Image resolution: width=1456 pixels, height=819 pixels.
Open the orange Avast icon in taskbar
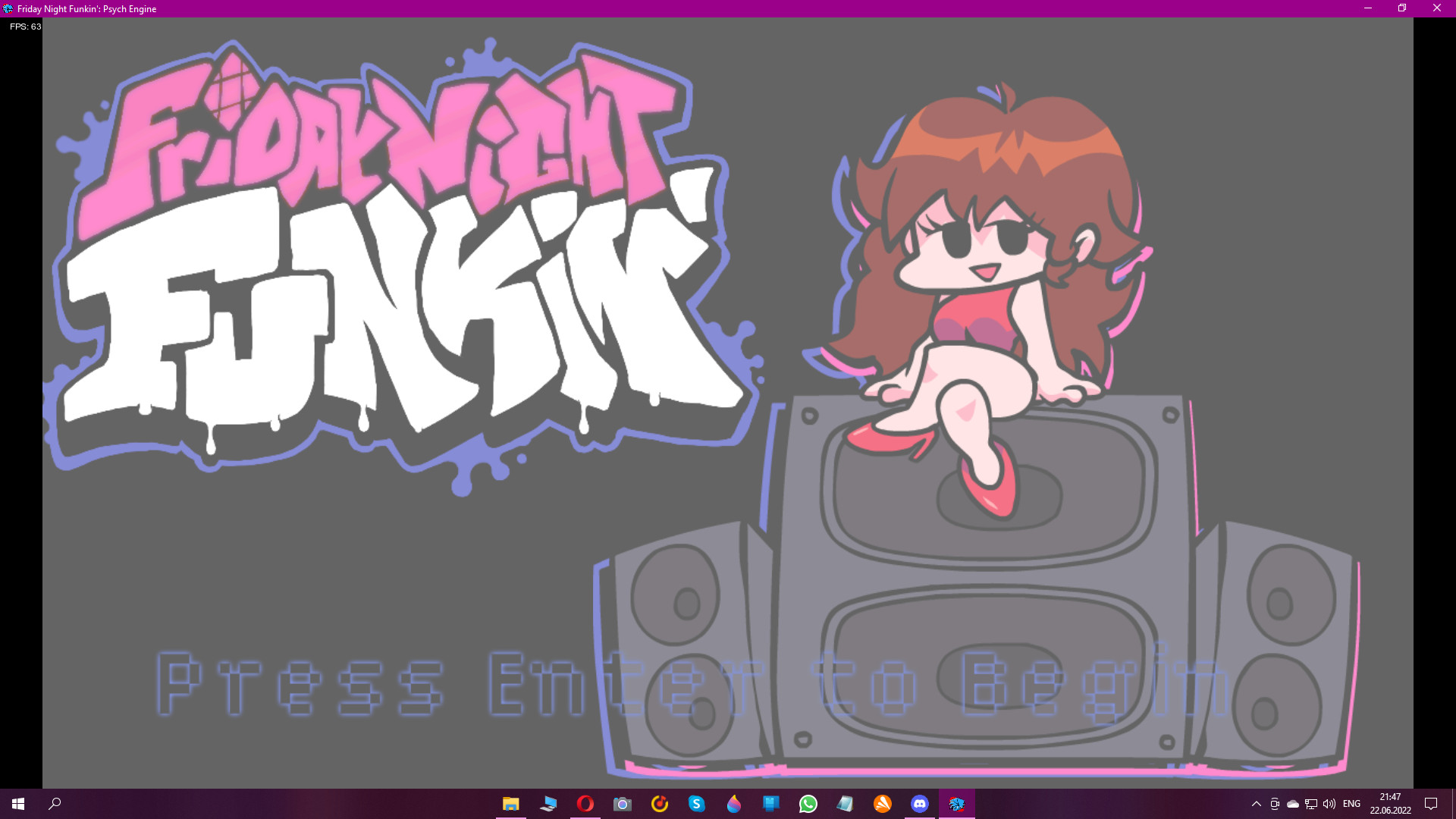coord(883,804)
